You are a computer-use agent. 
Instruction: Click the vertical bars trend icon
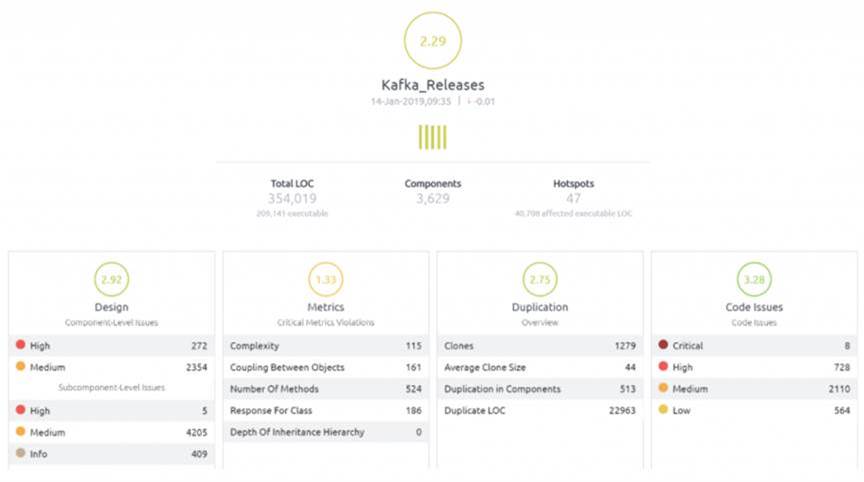coord(432,138)
